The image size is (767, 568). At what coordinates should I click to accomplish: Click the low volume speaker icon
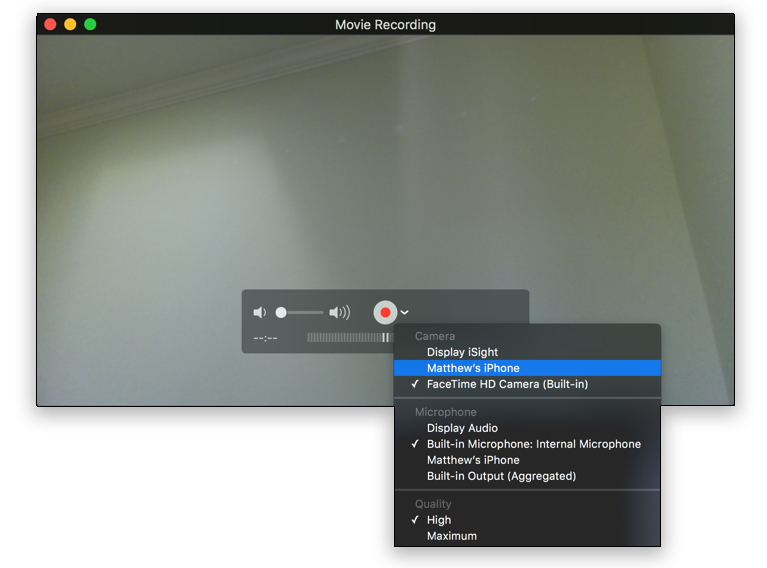tap(259, 312)
